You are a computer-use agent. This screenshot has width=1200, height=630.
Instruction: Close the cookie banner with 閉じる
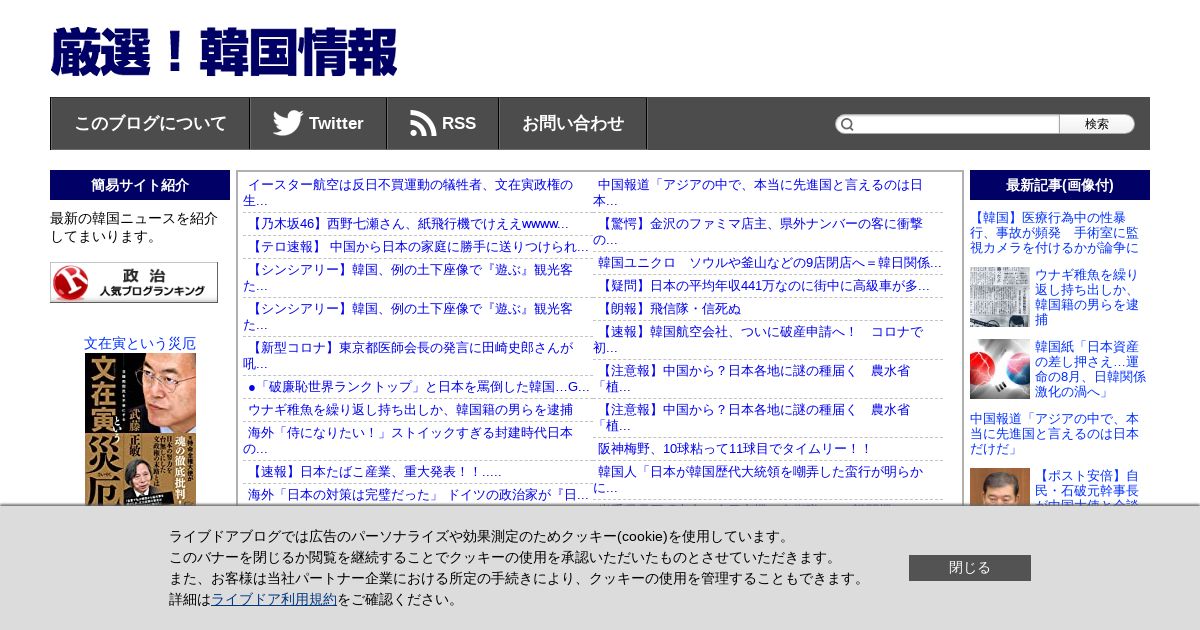pyautogui.click(x=970, y=568)
